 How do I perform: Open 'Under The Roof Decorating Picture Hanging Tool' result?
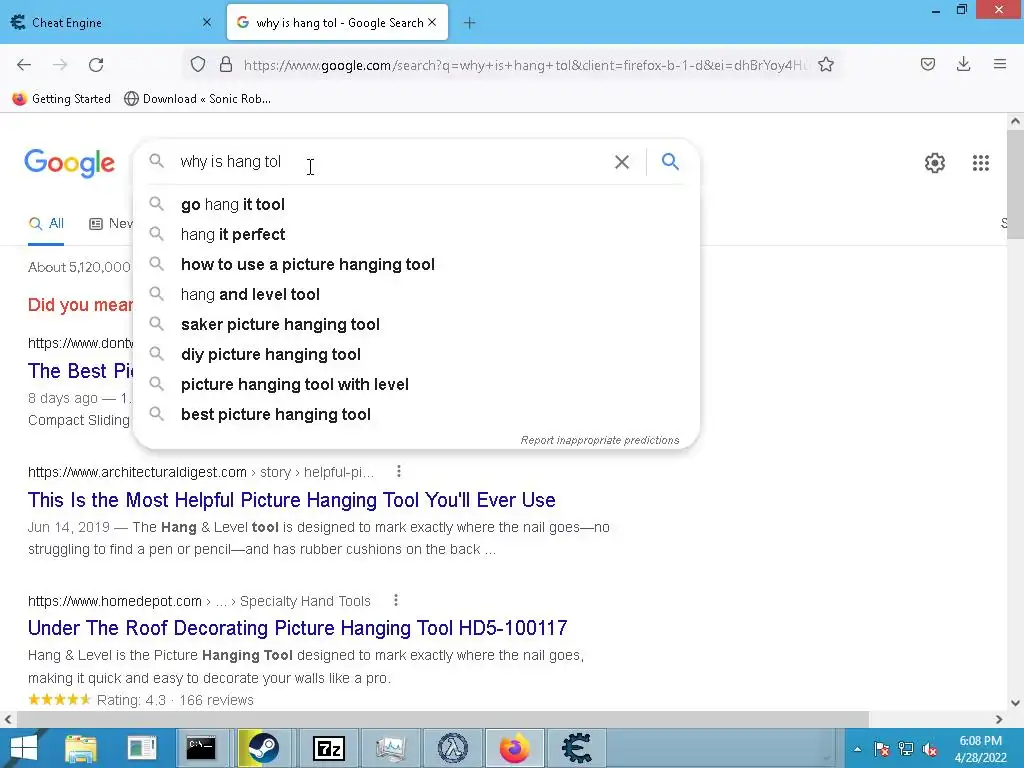click(x=297, y=628)
